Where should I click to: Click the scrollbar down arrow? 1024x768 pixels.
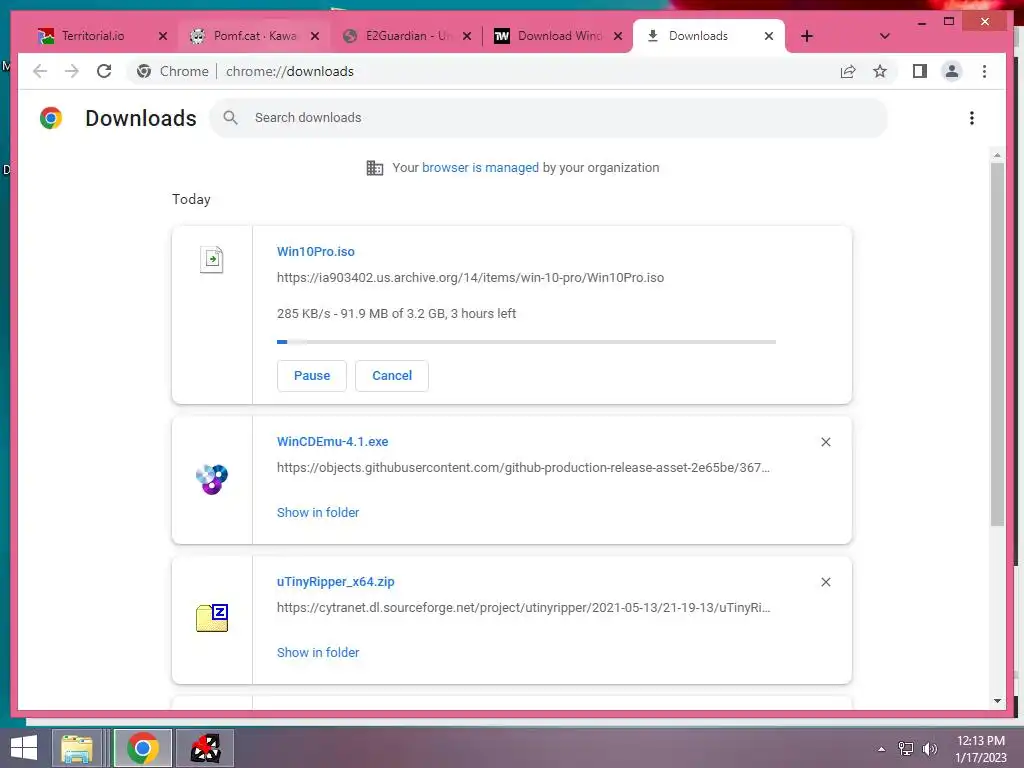(x=997, y=701)
